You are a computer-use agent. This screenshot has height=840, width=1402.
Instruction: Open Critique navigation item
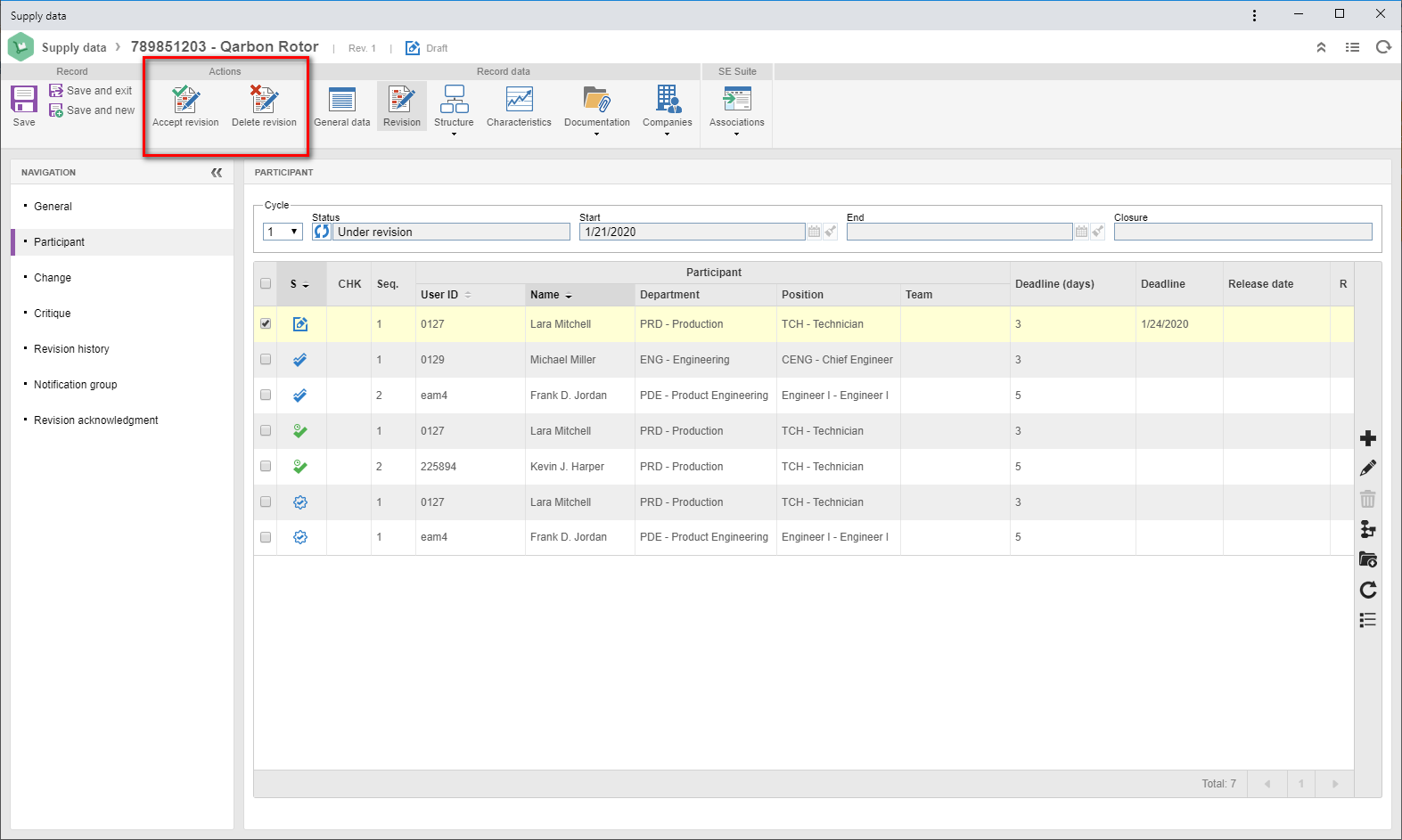[x=52, y=314]
